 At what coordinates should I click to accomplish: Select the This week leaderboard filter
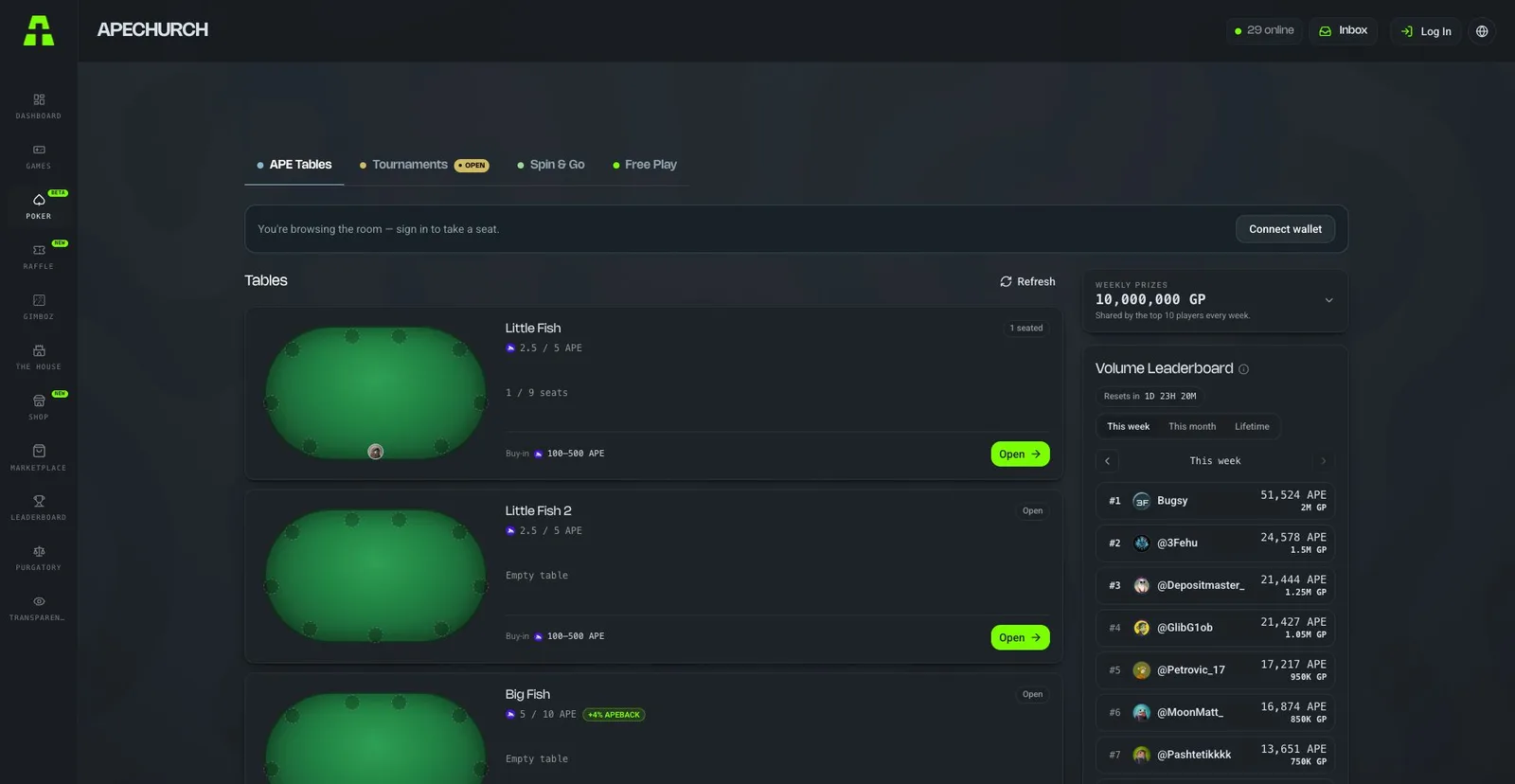1129,427
